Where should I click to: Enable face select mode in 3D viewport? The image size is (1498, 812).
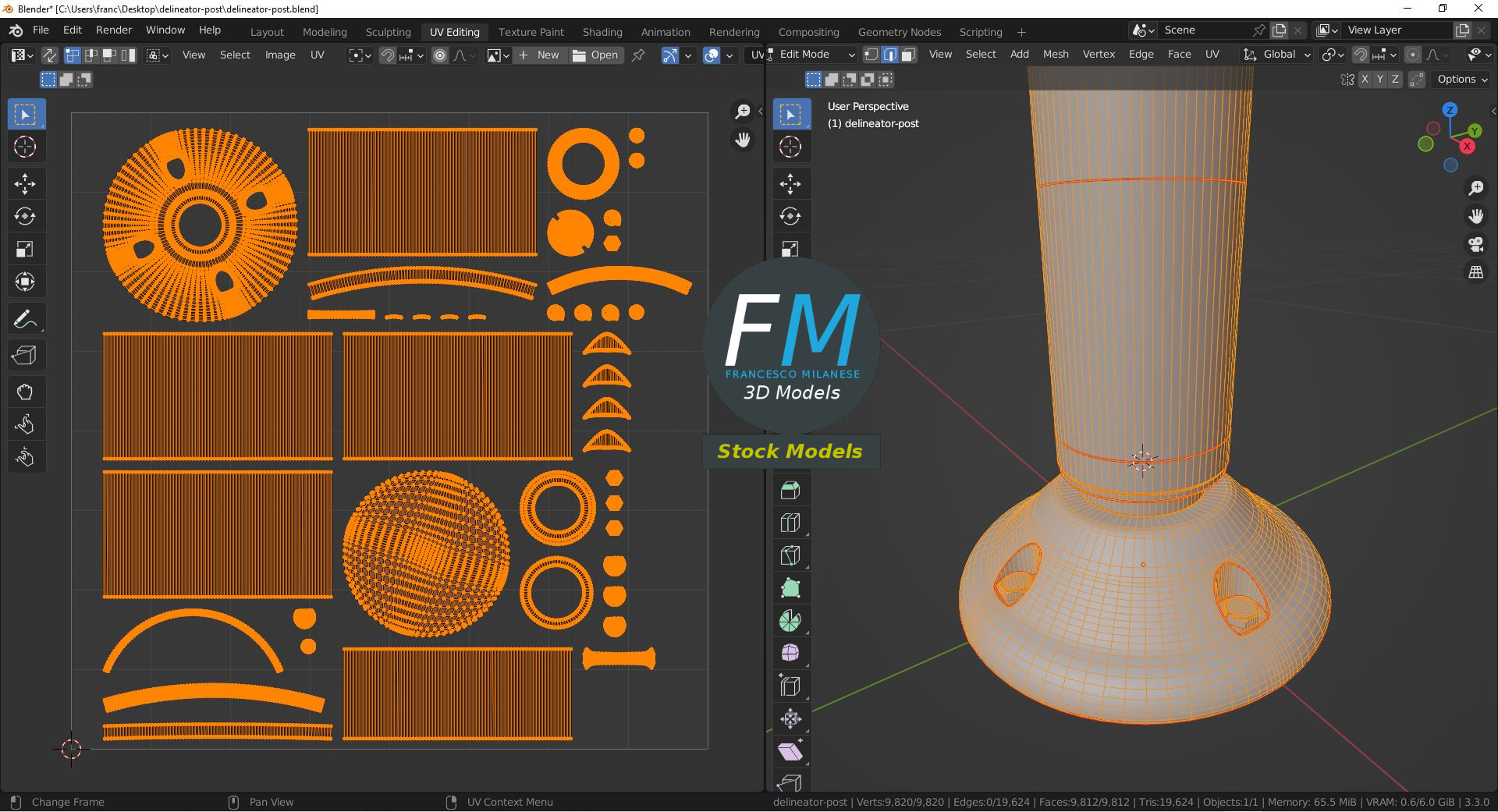click(908, 55)
